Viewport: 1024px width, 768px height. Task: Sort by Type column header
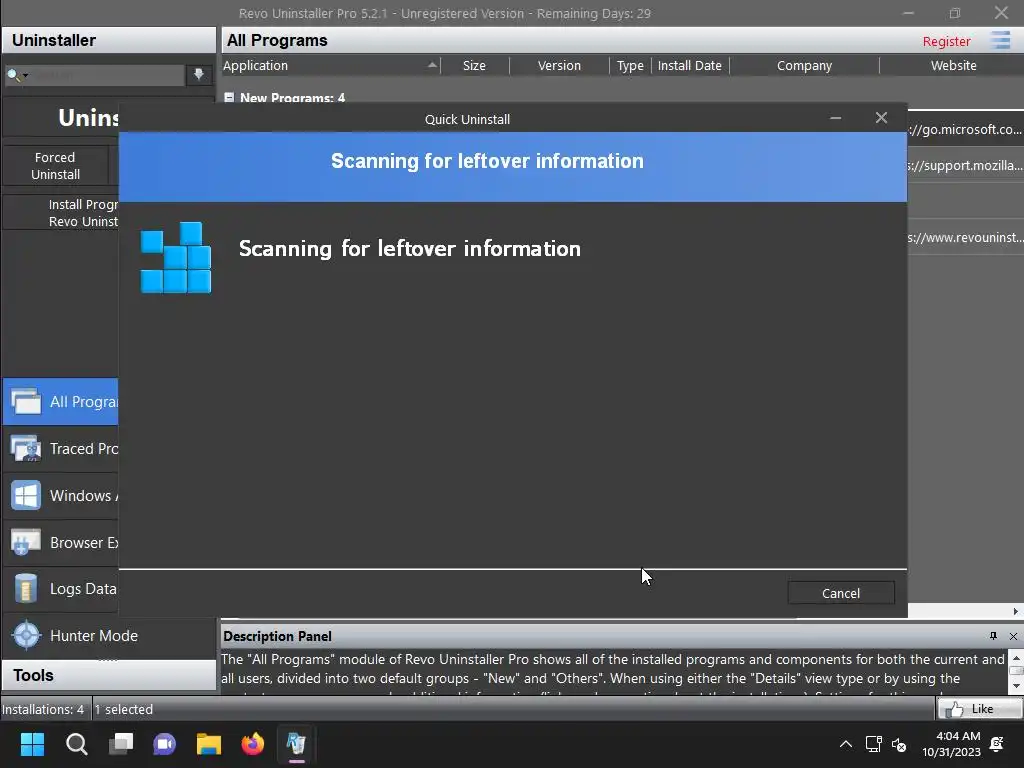click(x=630, y=65)
